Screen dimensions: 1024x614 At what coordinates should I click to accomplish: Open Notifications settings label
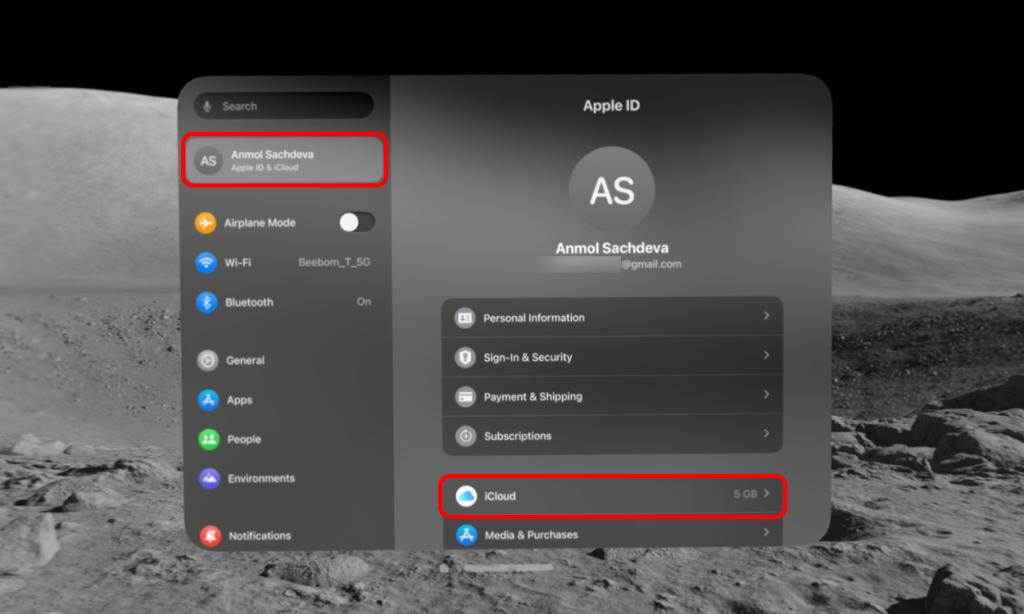coord(260,536)
